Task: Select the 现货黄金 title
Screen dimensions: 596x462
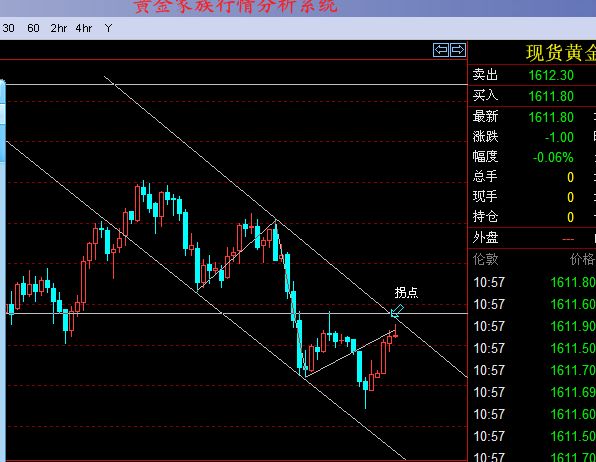Action: tap(561, 53)
